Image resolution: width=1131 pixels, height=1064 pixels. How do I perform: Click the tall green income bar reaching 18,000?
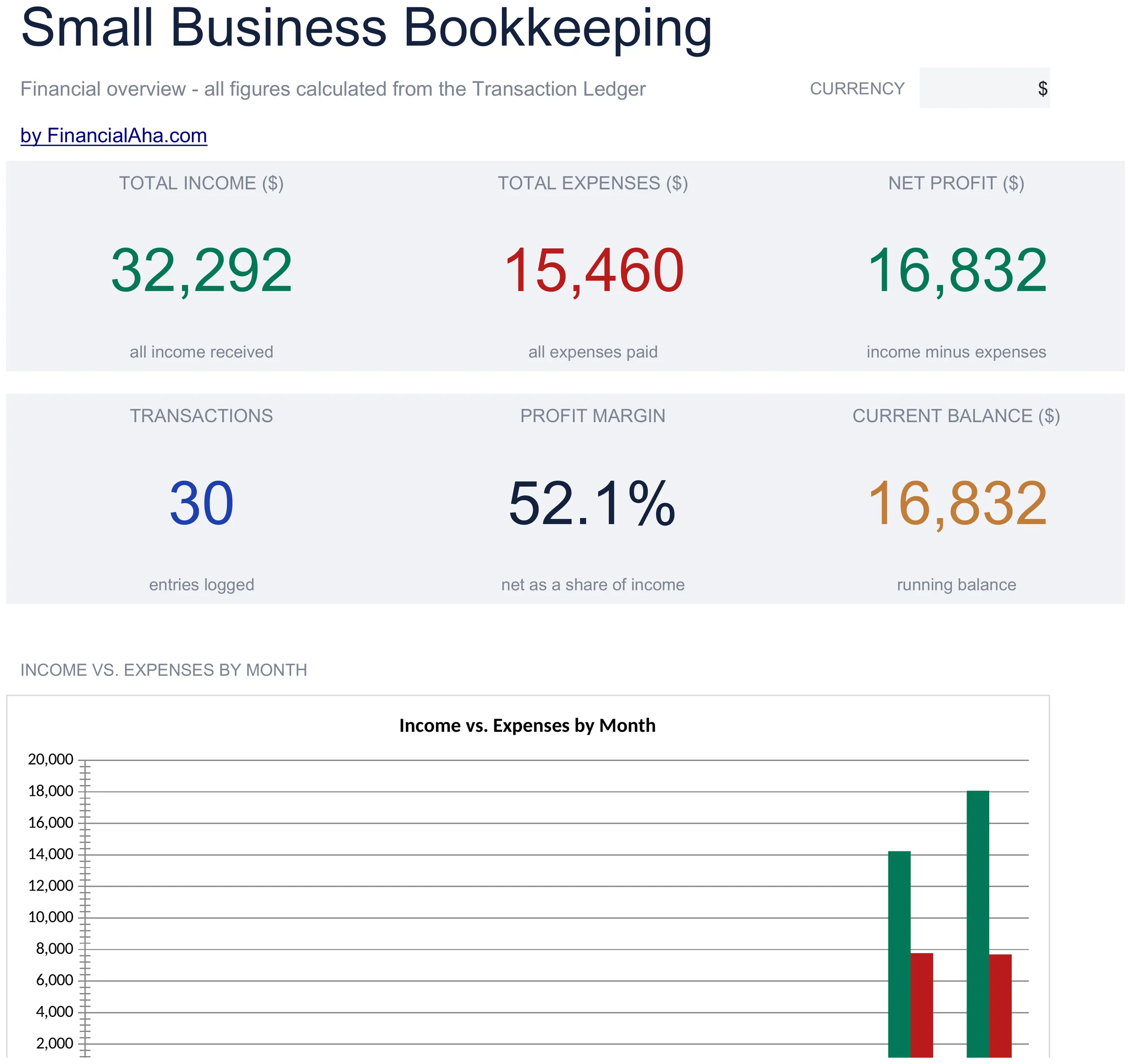(x=977, y=924)
